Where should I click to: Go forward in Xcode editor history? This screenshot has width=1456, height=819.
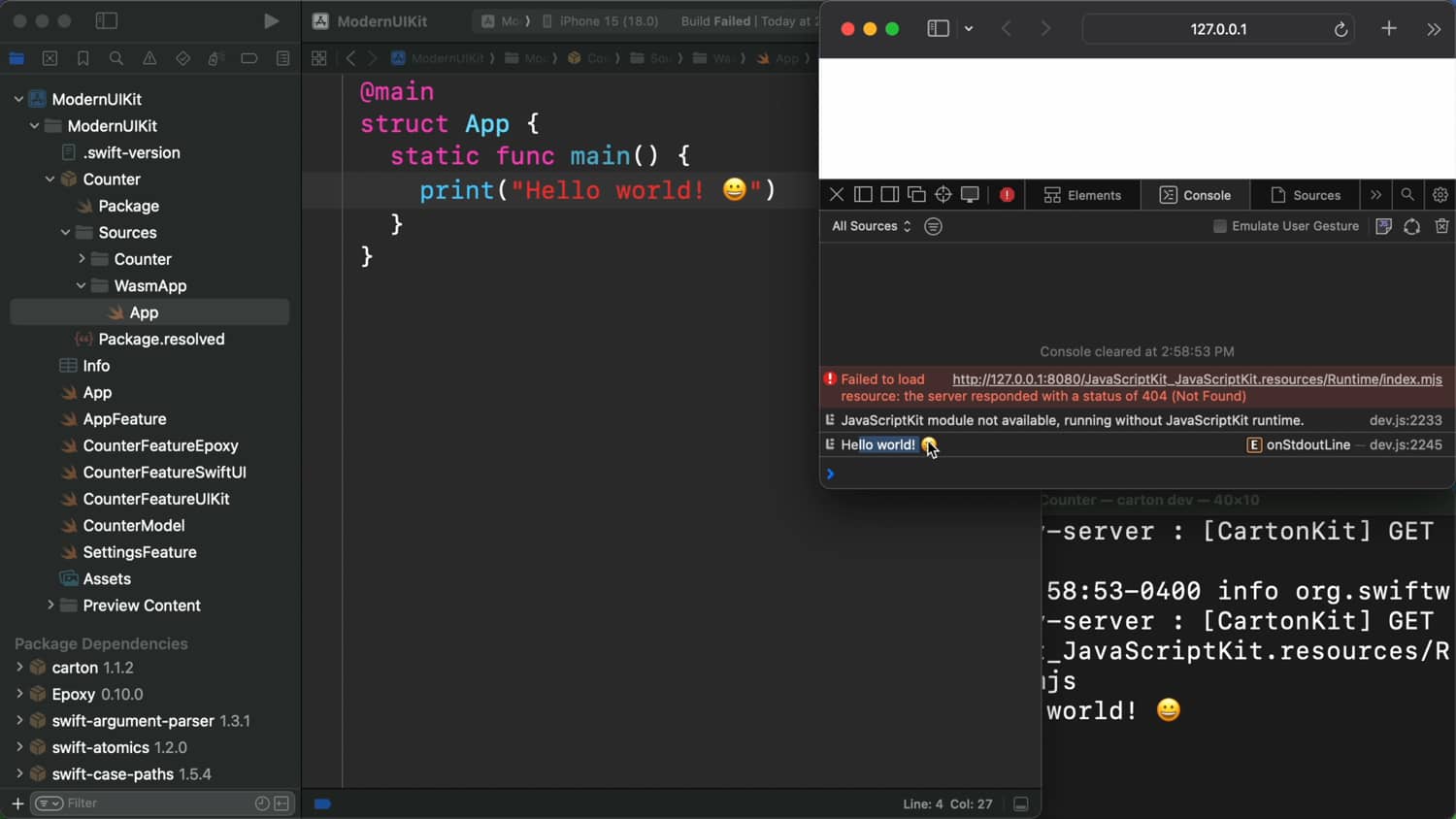coord(372,58)
